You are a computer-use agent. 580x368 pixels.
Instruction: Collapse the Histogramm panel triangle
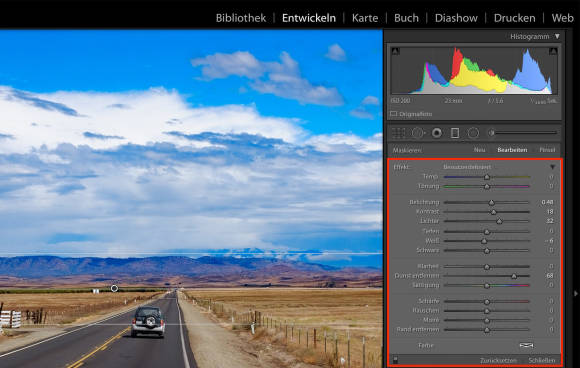point(557,36)
